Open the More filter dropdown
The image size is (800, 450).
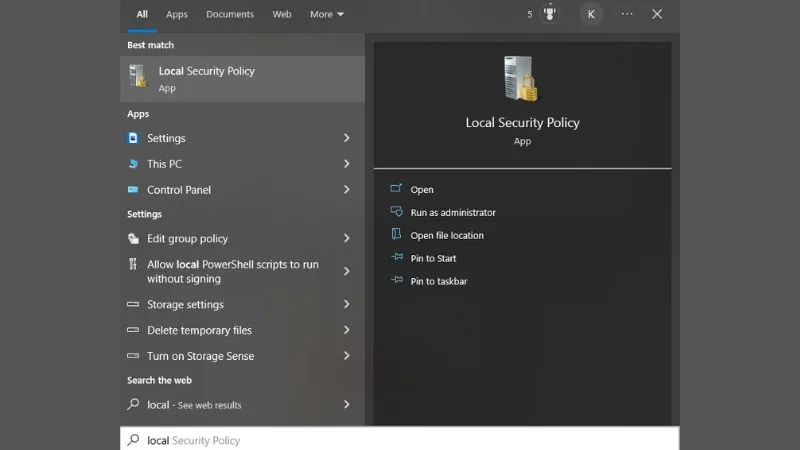coord(327,14)
